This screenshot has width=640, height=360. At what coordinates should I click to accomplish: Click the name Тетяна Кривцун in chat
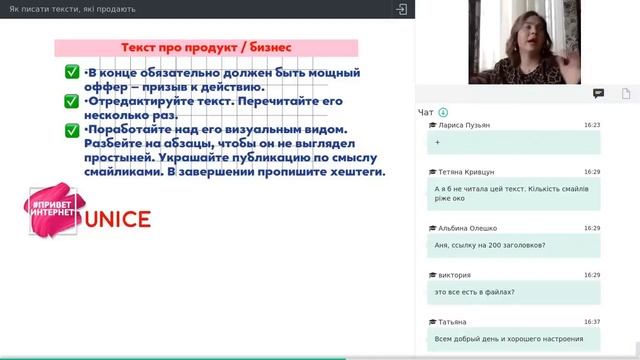[466, 172]
